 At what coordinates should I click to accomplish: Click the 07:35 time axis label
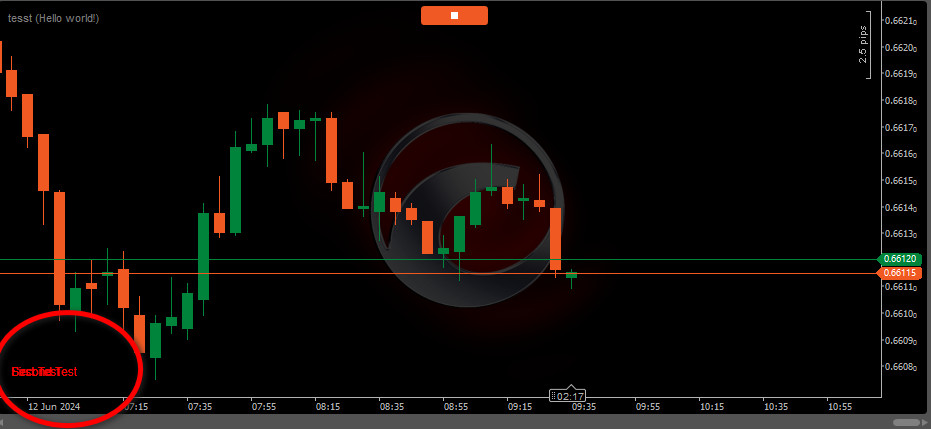[x=200, y=406]
